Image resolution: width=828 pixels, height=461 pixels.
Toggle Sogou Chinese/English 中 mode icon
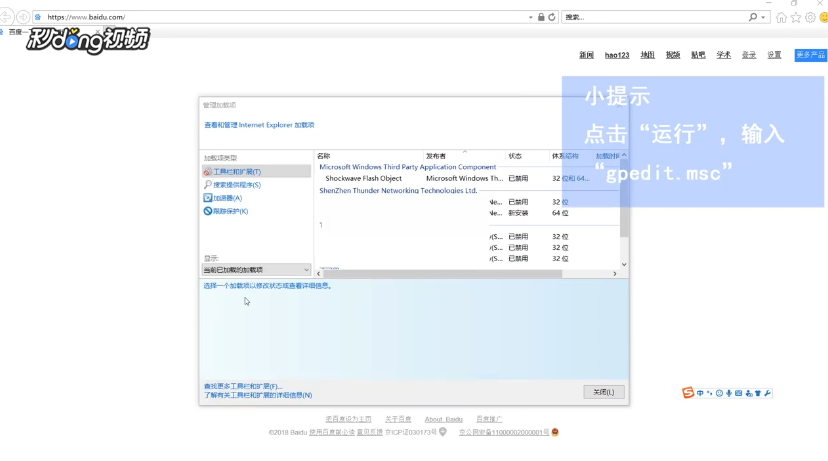(x=700, y=393)
